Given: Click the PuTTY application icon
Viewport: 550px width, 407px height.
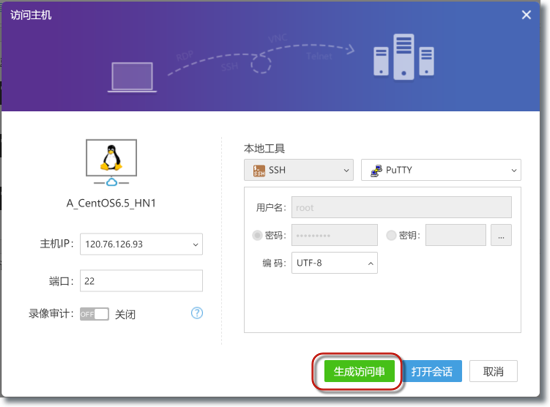Looking at the screenshot, I should click(376, 171).
